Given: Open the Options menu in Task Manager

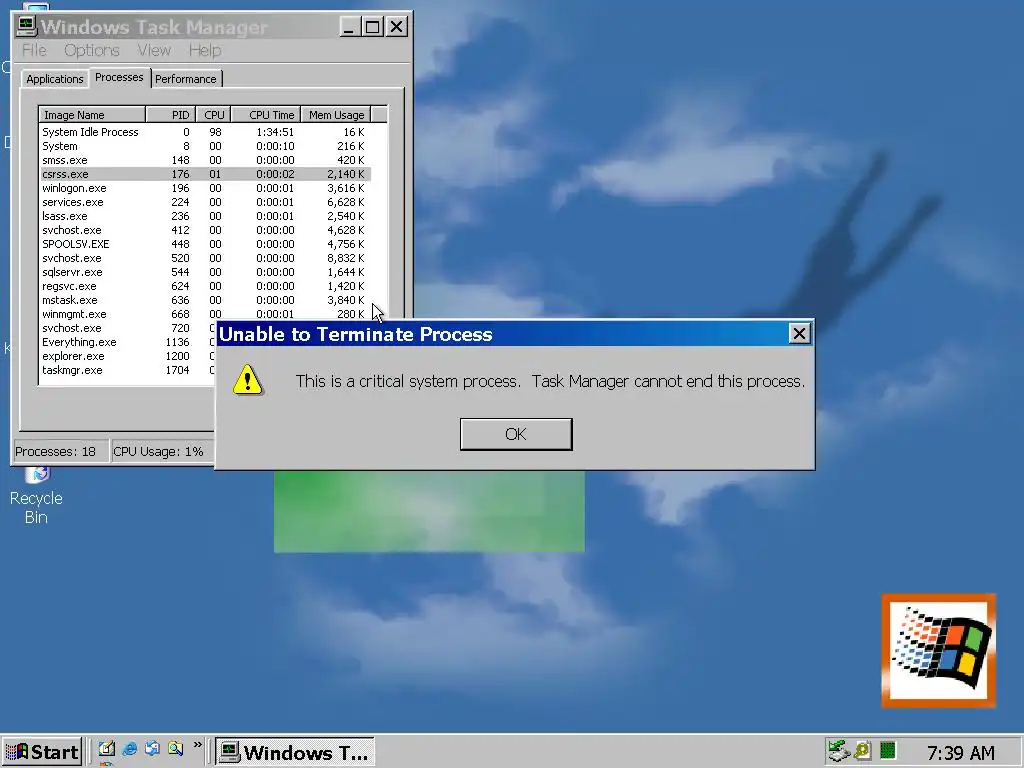Looking at the screenshot, I should 91,50.
